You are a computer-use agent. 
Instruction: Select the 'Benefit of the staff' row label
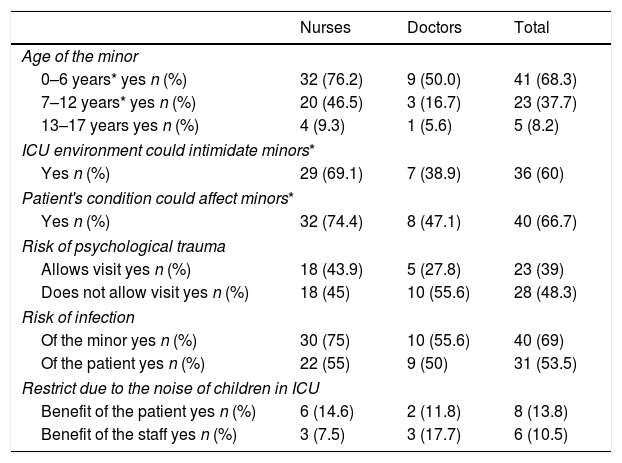coord(139,436)
